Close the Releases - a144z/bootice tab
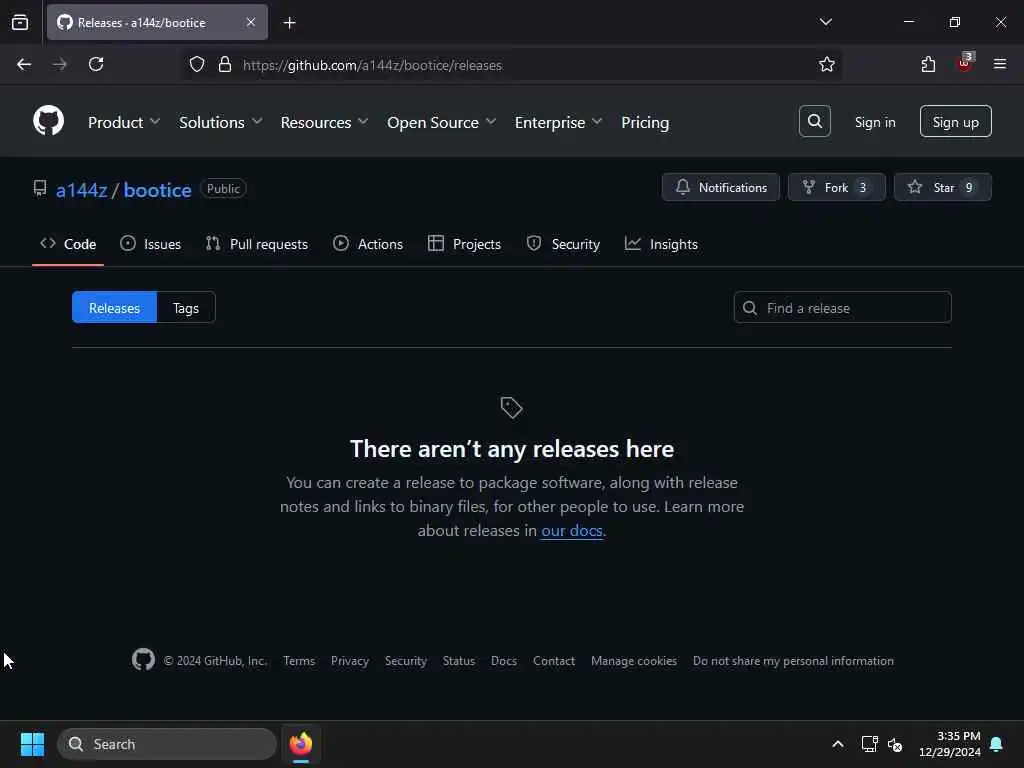This screenshot has height=768, width=1024. [x=251, y=22]
